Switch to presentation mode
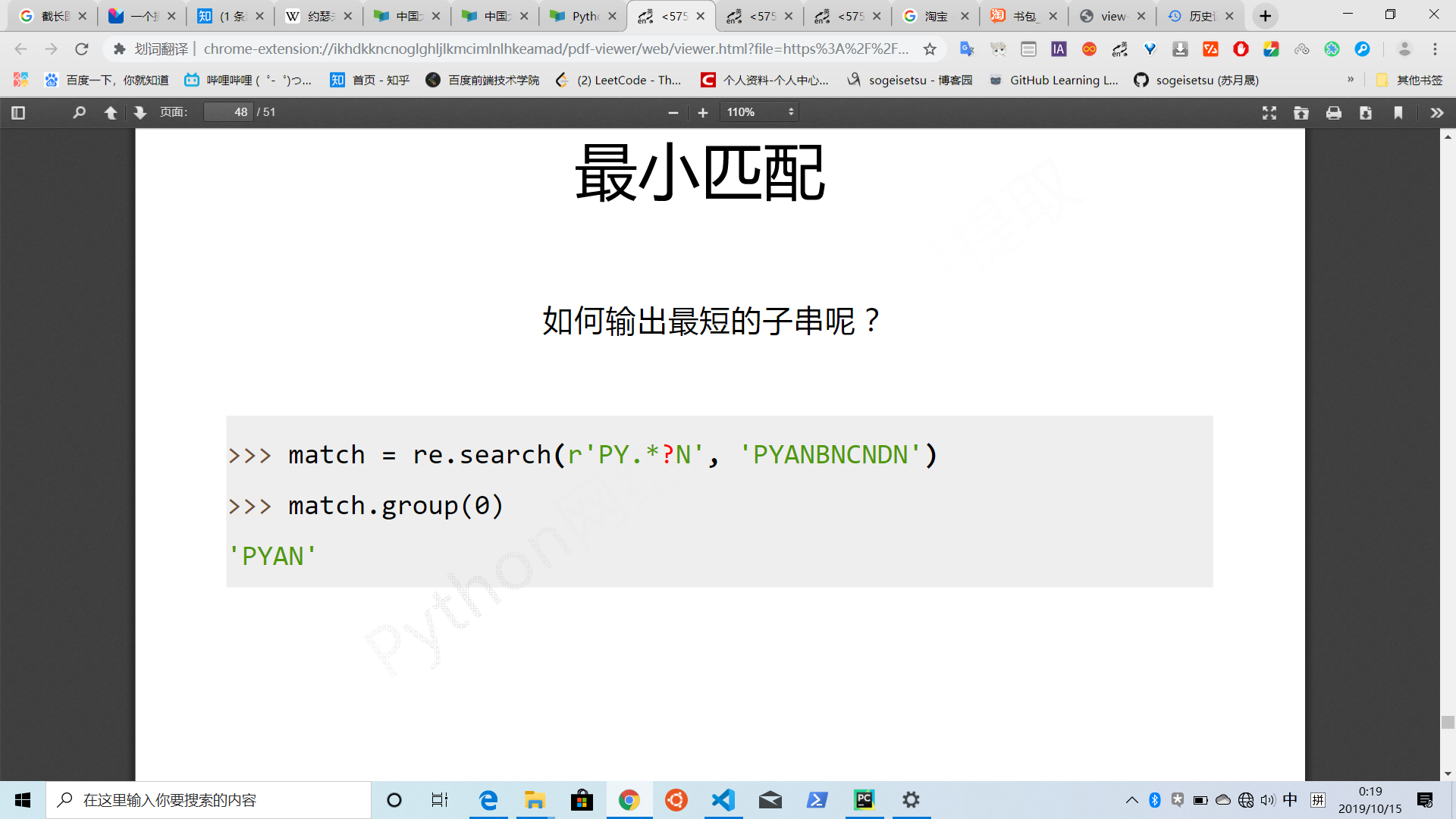The image size is (1456, 819). tap(1269, 112)
